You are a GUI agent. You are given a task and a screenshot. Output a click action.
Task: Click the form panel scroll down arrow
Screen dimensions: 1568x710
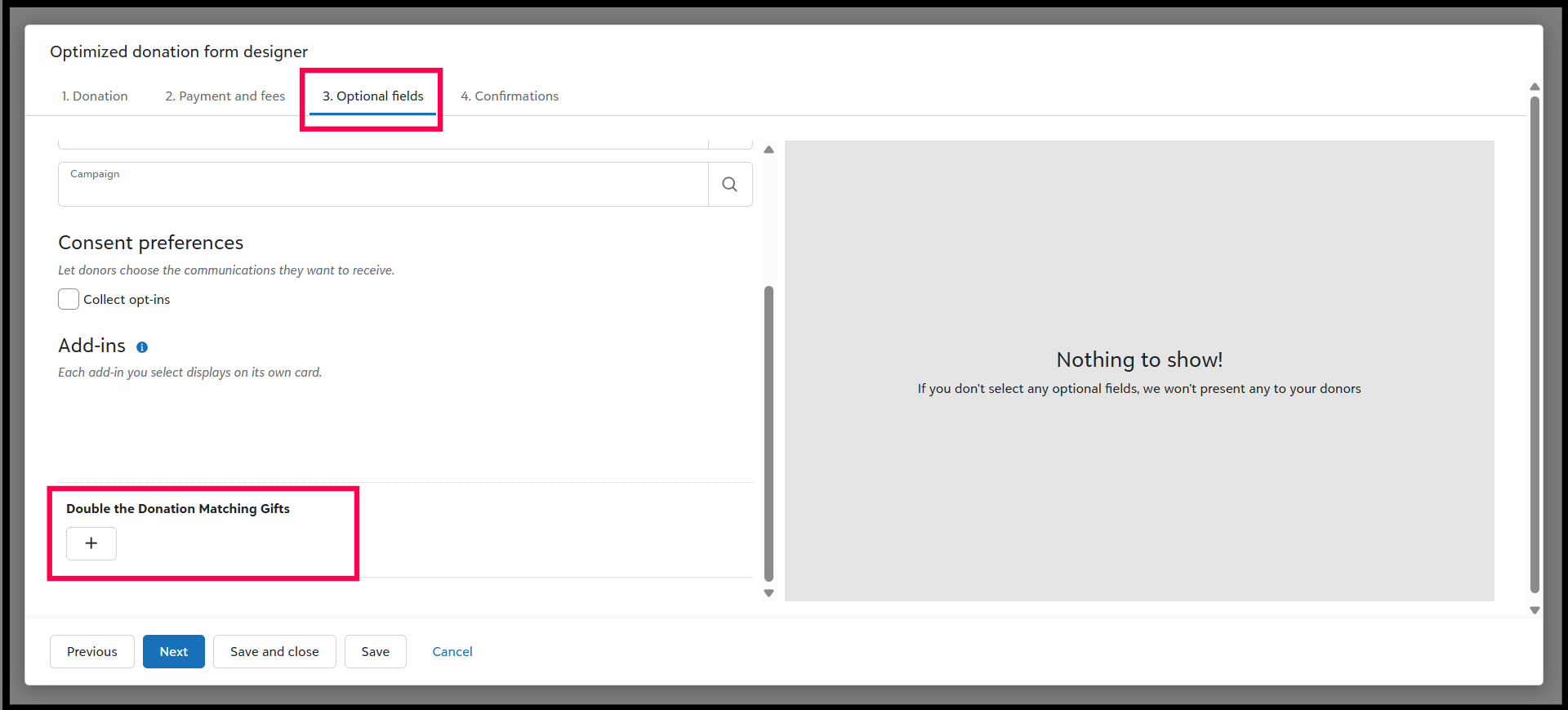768,593
